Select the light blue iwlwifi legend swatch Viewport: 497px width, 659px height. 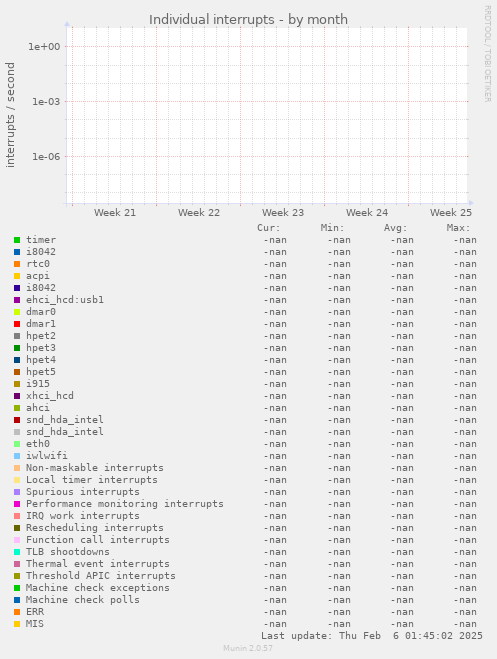tap(17, 456)
